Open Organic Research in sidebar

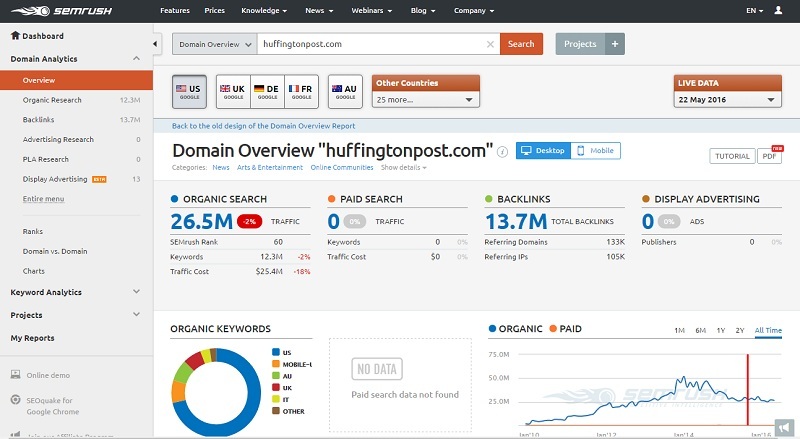point(52,100)
